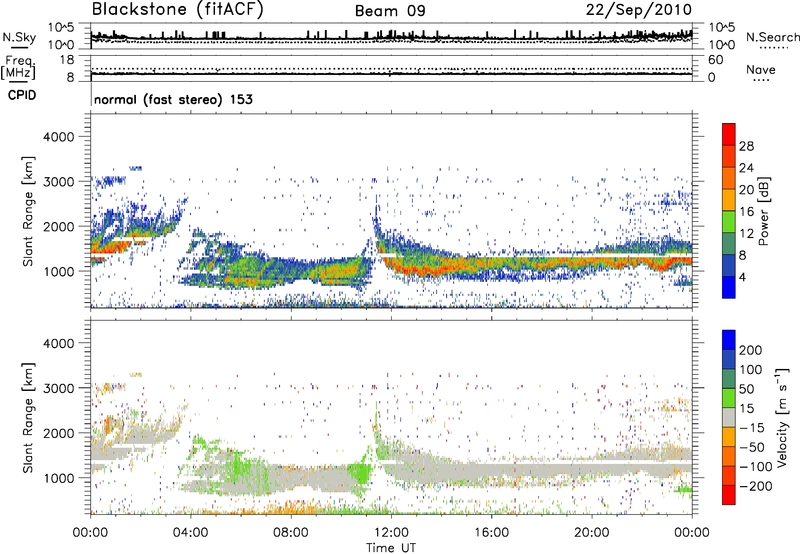Image resolution: width=800 pixels, height=554 pixels.
Task: Click the Nave legend label
Action: [x=761, y=69]
